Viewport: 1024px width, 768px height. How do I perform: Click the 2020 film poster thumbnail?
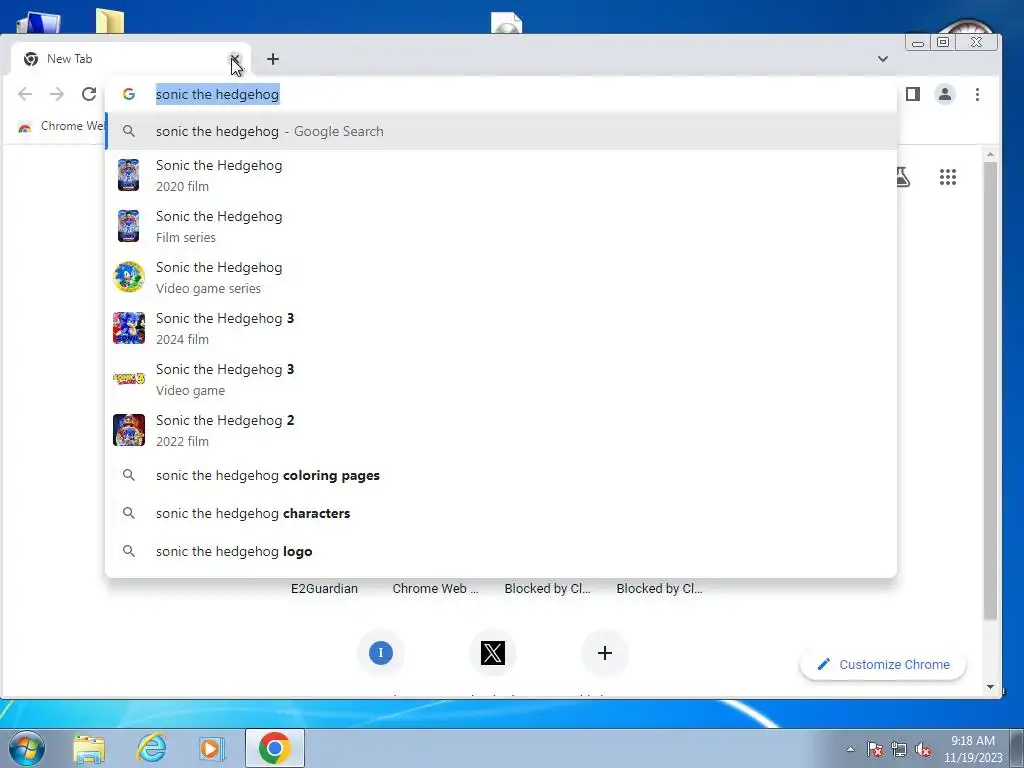[x=129, y=175]
